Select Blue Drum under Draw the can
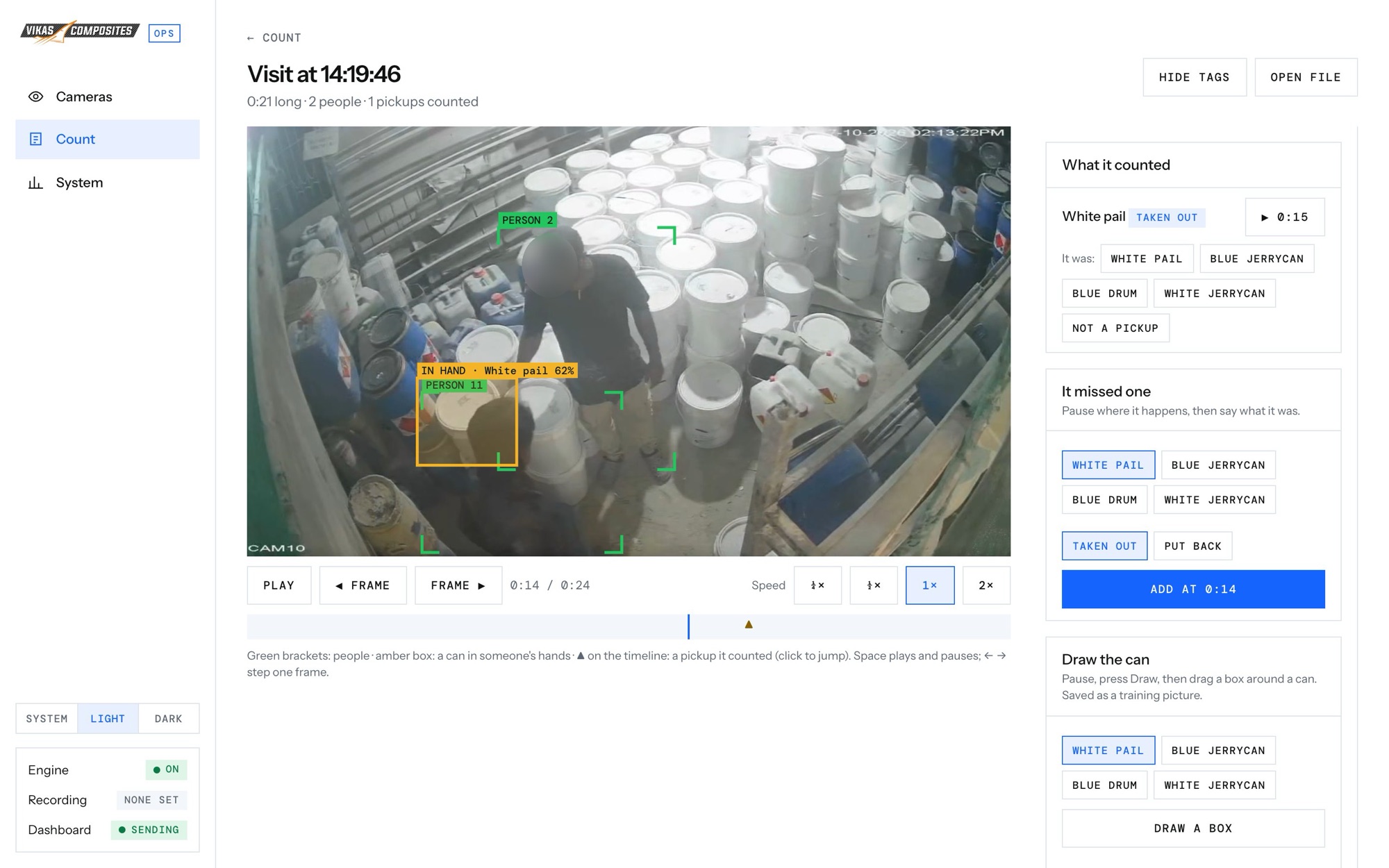 [1104, 785]
